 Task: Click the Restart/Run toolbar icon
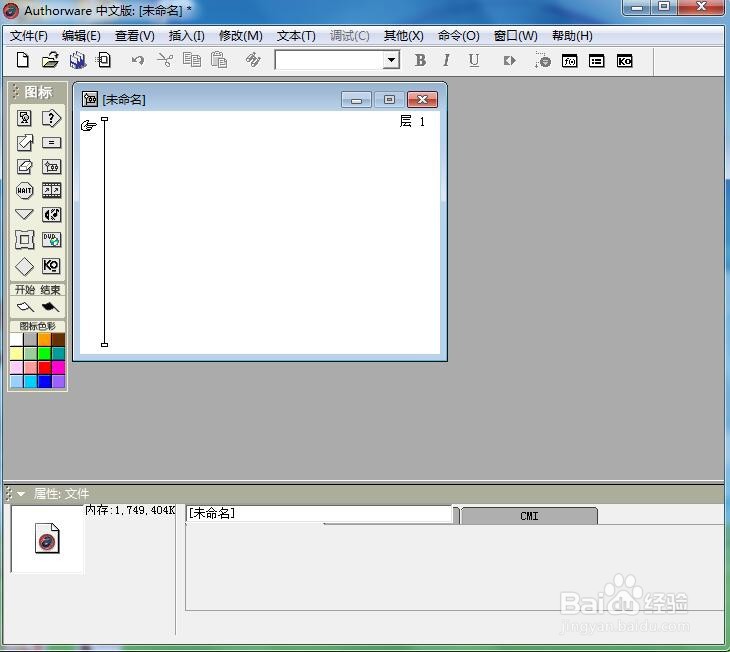509,61
